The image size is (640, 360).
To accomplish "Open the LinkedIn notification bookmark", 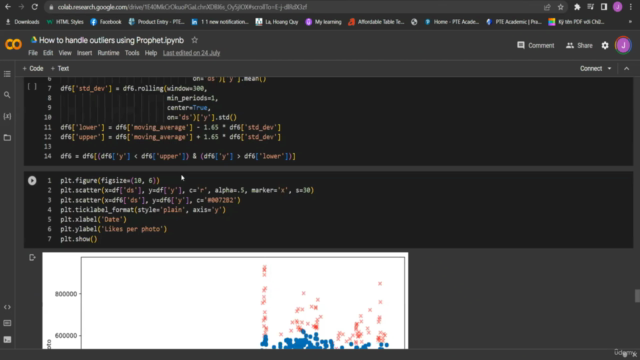I will coord(220,22).
